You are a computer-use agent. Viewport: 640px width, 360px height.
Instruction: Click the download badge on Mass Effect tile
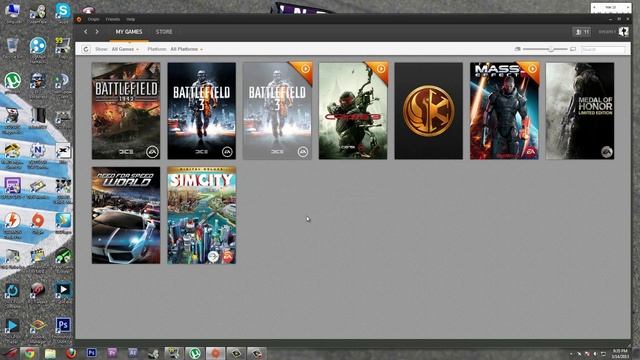[x=532, y=69]
